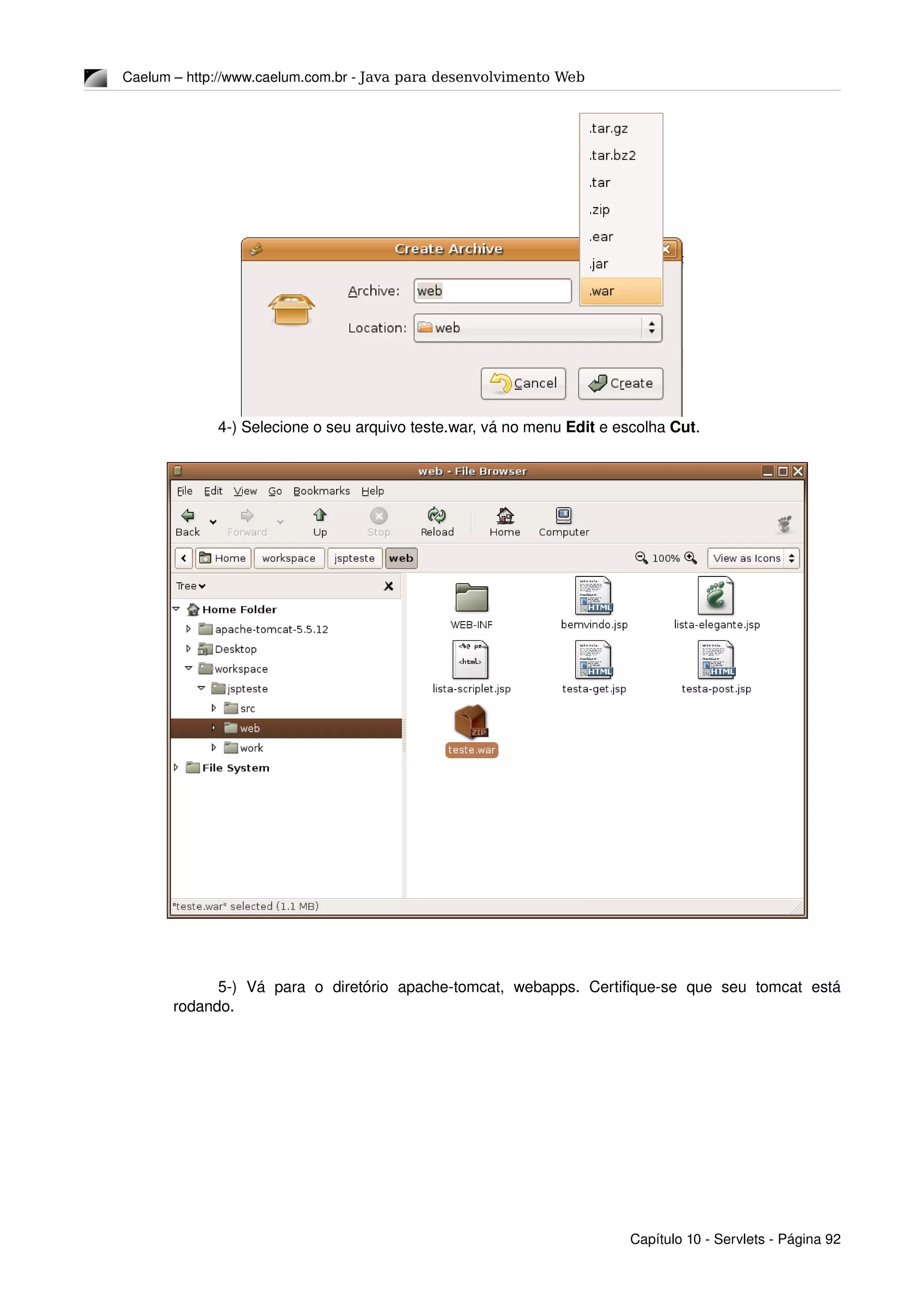Choose .tar.gz archive extension
This screenshot has height=1308, width=924.
(x=621, y=129)
